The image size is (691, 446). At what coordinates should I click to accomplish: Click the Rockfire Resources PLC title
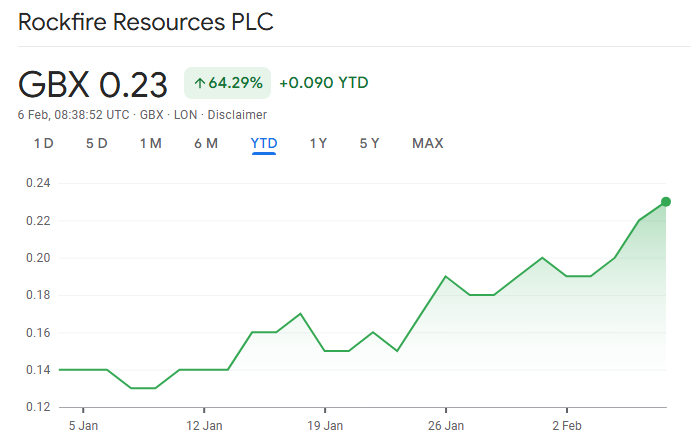pos(146,22)
